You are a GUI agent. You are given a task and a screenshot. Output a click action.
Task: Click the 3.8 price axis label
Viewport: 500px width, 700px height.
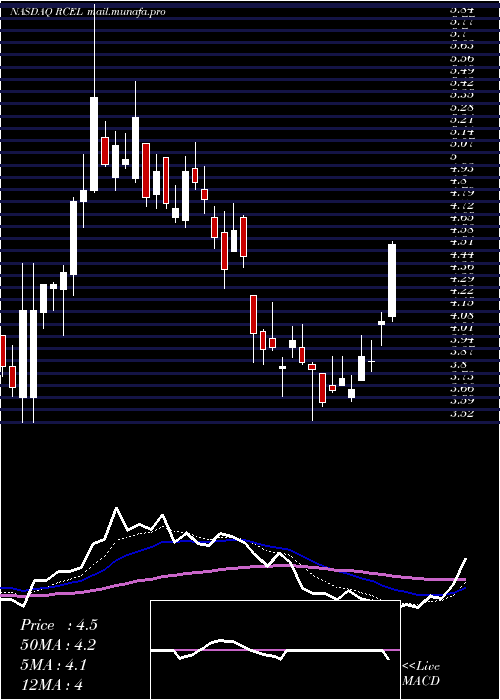[x=458, y=364]
